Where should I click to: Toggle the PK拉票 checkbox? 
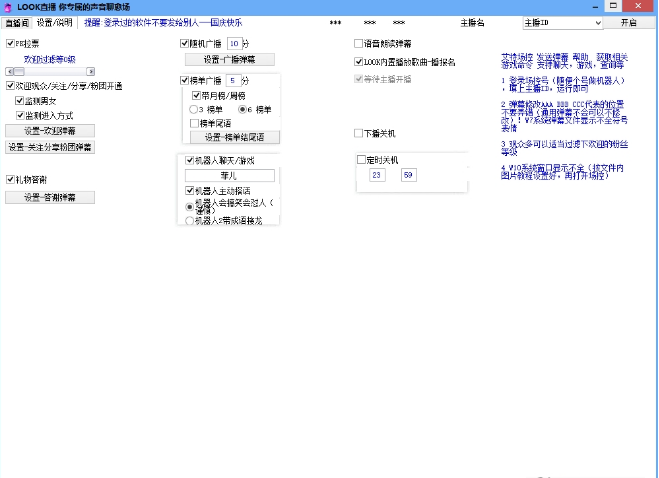coord(11,43)
